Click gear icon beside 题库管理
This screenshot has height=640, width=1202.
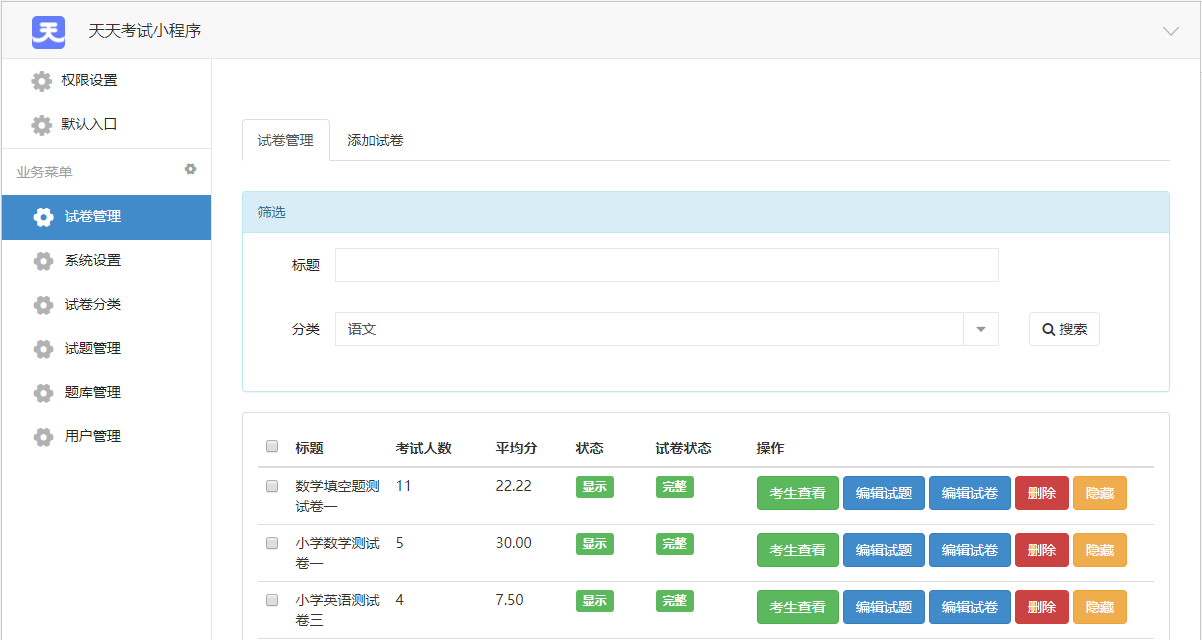click(43, 393)
